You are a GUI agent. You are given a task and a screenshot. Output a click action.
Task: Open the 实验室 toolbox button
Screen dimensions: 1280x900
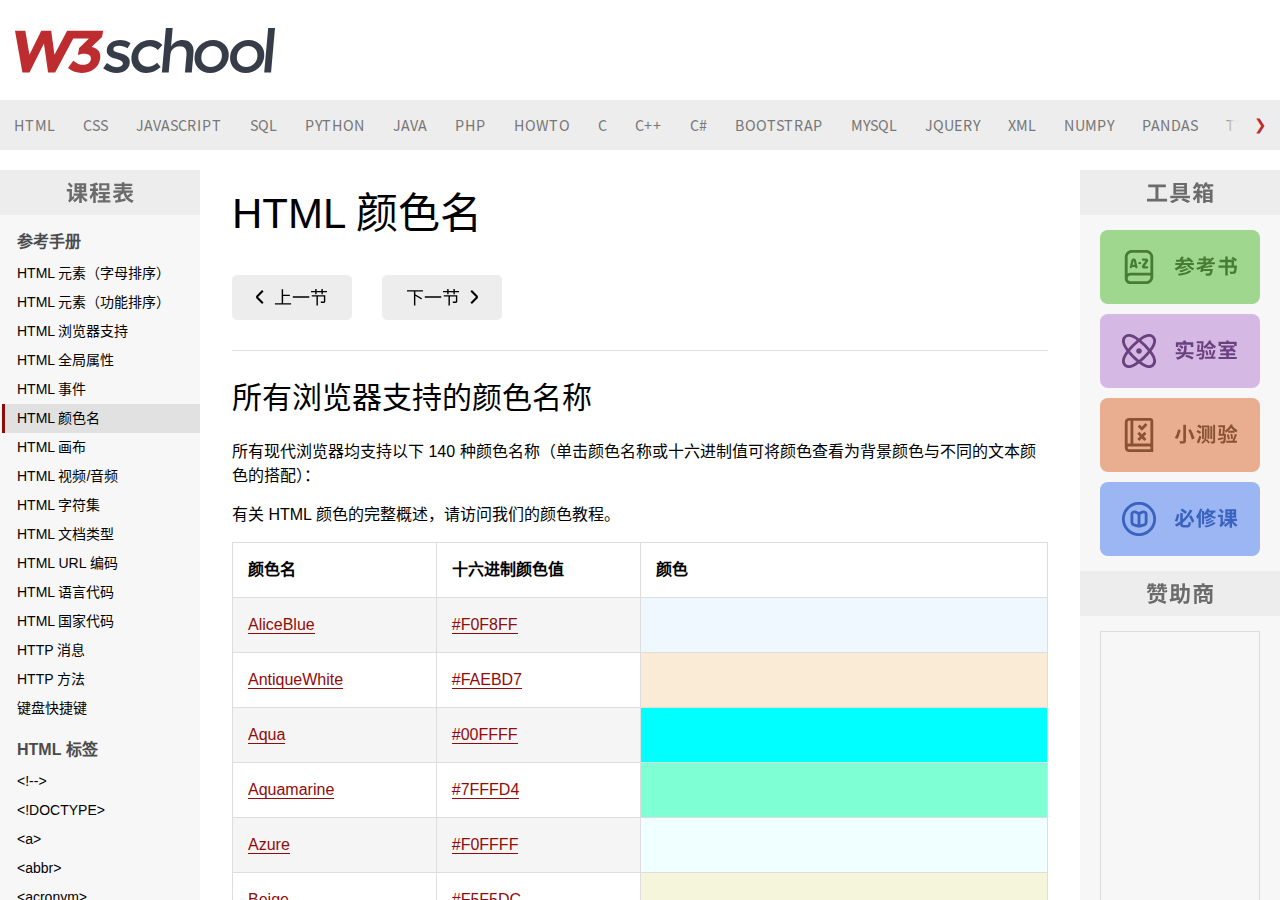coord(1180,351)
